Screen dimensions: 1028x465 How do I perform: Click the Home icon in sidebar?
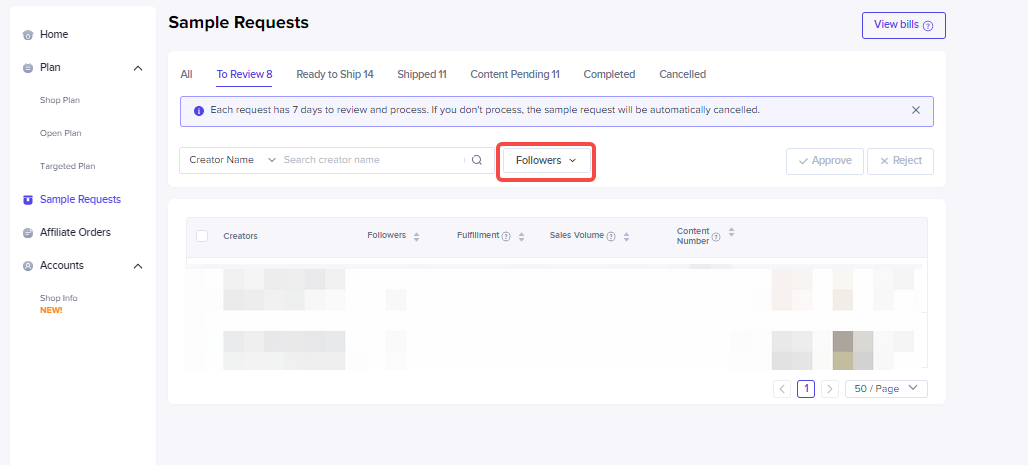[28, 35]
